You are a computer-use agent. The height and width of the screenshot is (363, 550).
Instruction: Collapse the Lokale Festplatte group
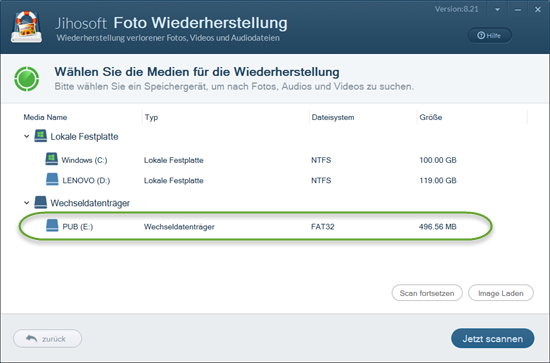pos(26,136)
